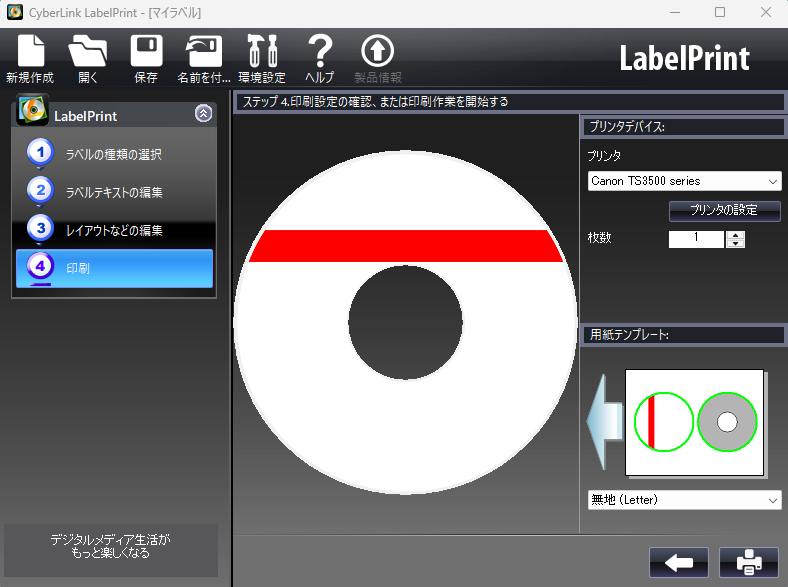
Task: Click the disc label preview
Action: [x=405, y=322]
